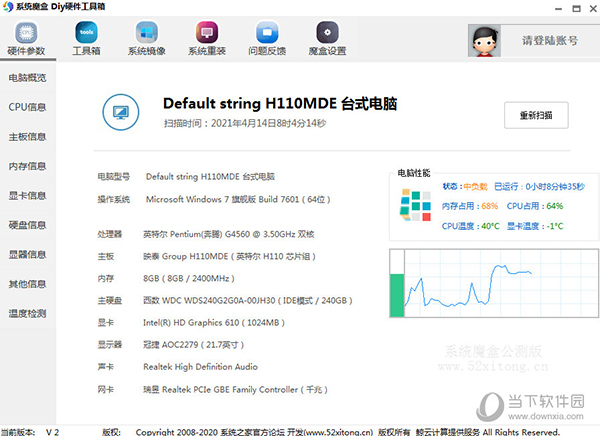Open 硬盘信息 hard disk tab
This screenshot has height=436, width=600.
pos(28,225)
